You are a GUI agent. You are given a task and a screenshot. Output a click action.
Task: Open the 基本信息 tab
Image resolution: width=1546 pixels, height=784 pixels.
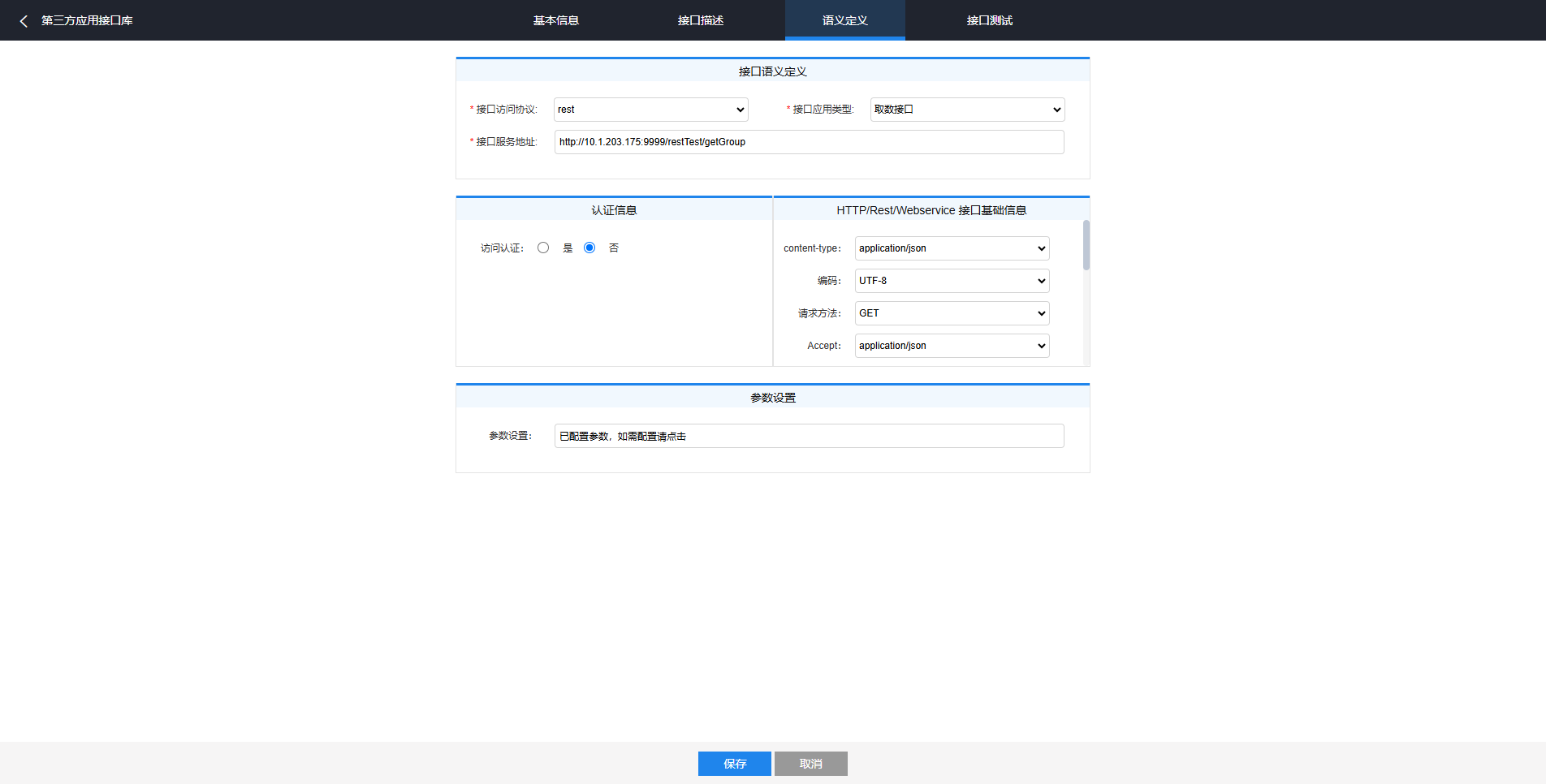click(555, 20)
